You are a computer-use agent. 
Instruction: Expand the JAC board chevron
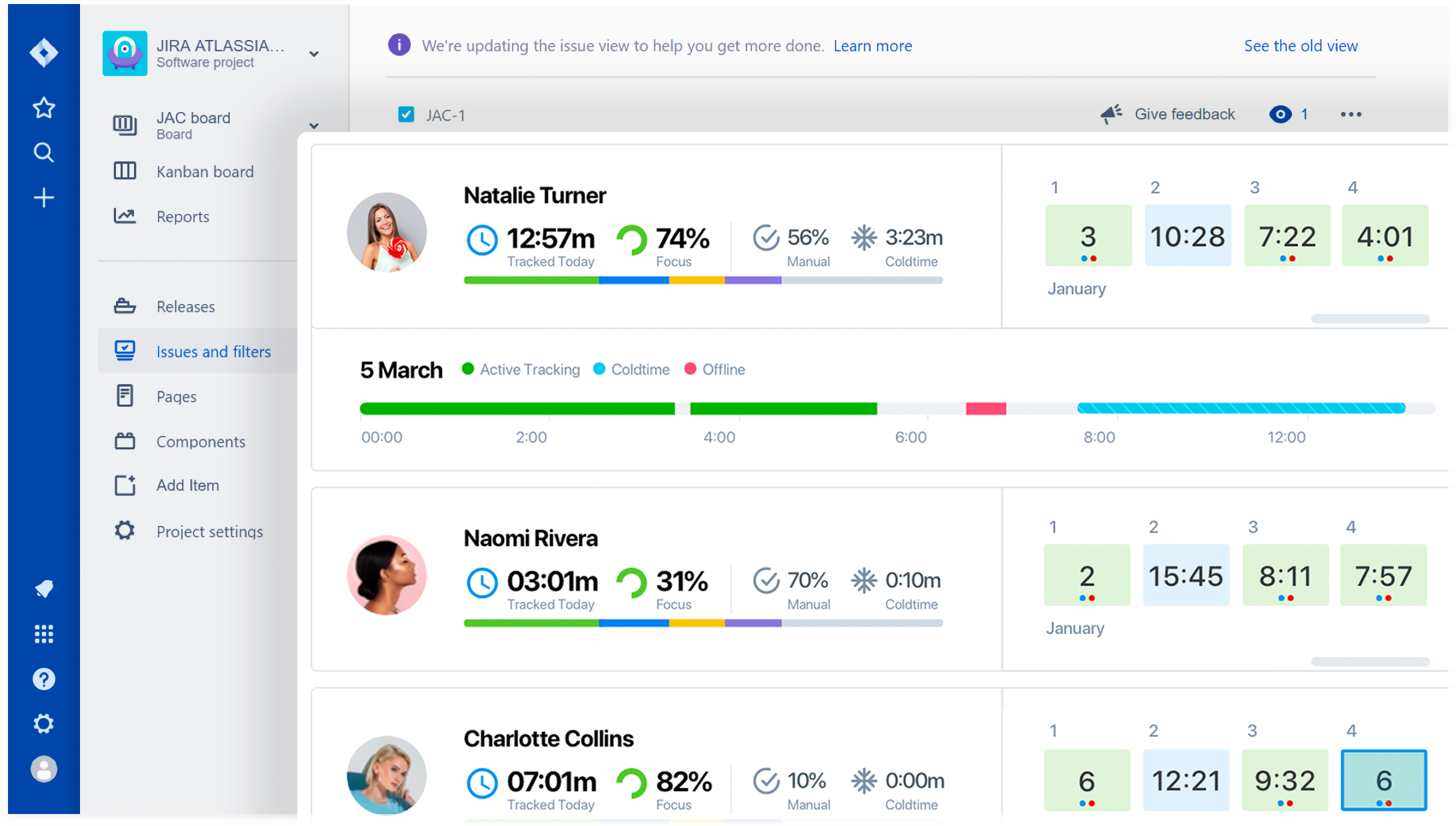pos(314,125)
